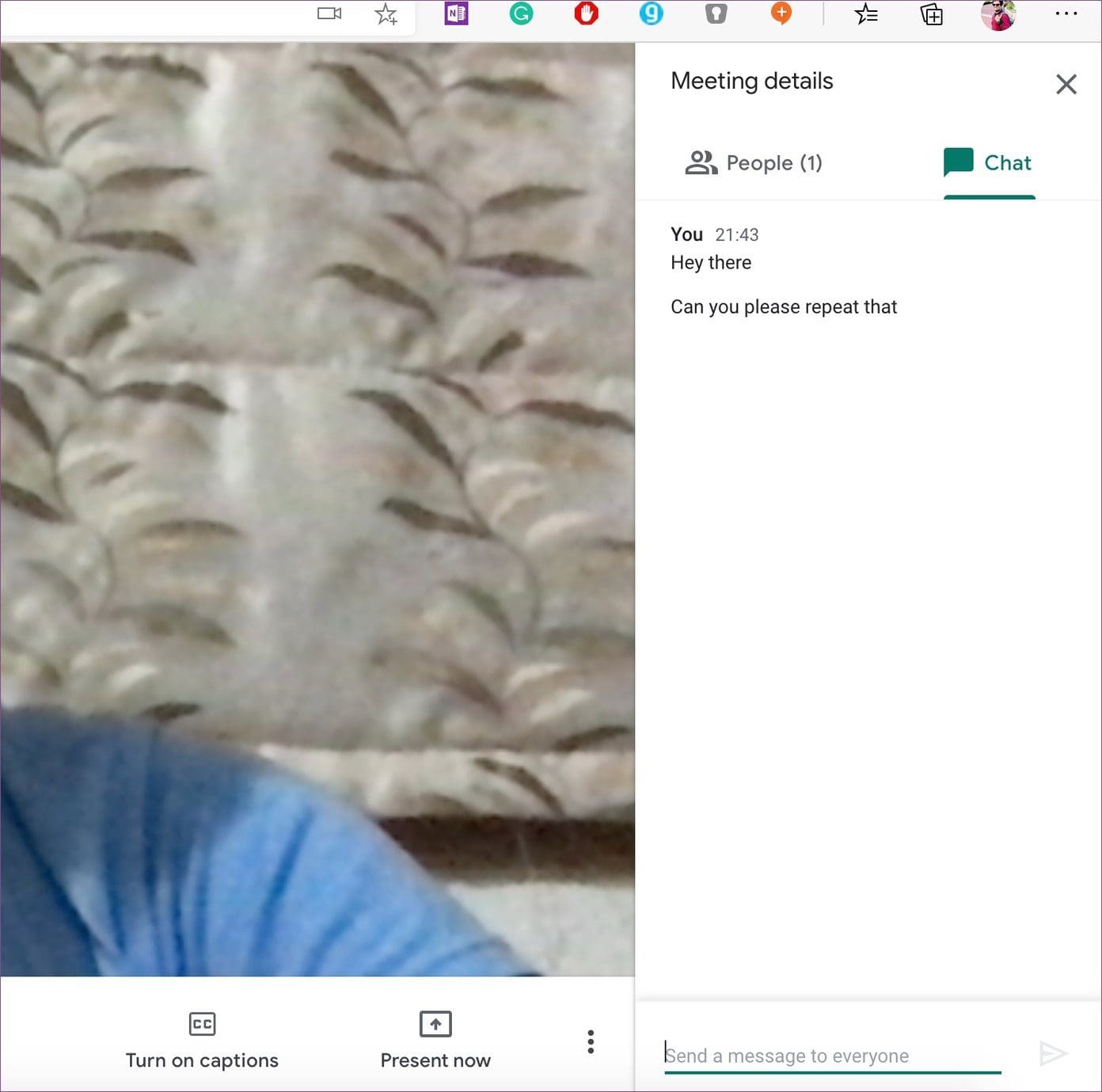1102x1092 pixels.
Task: Switch to the People (1) tab
Action: click(754, 163)
